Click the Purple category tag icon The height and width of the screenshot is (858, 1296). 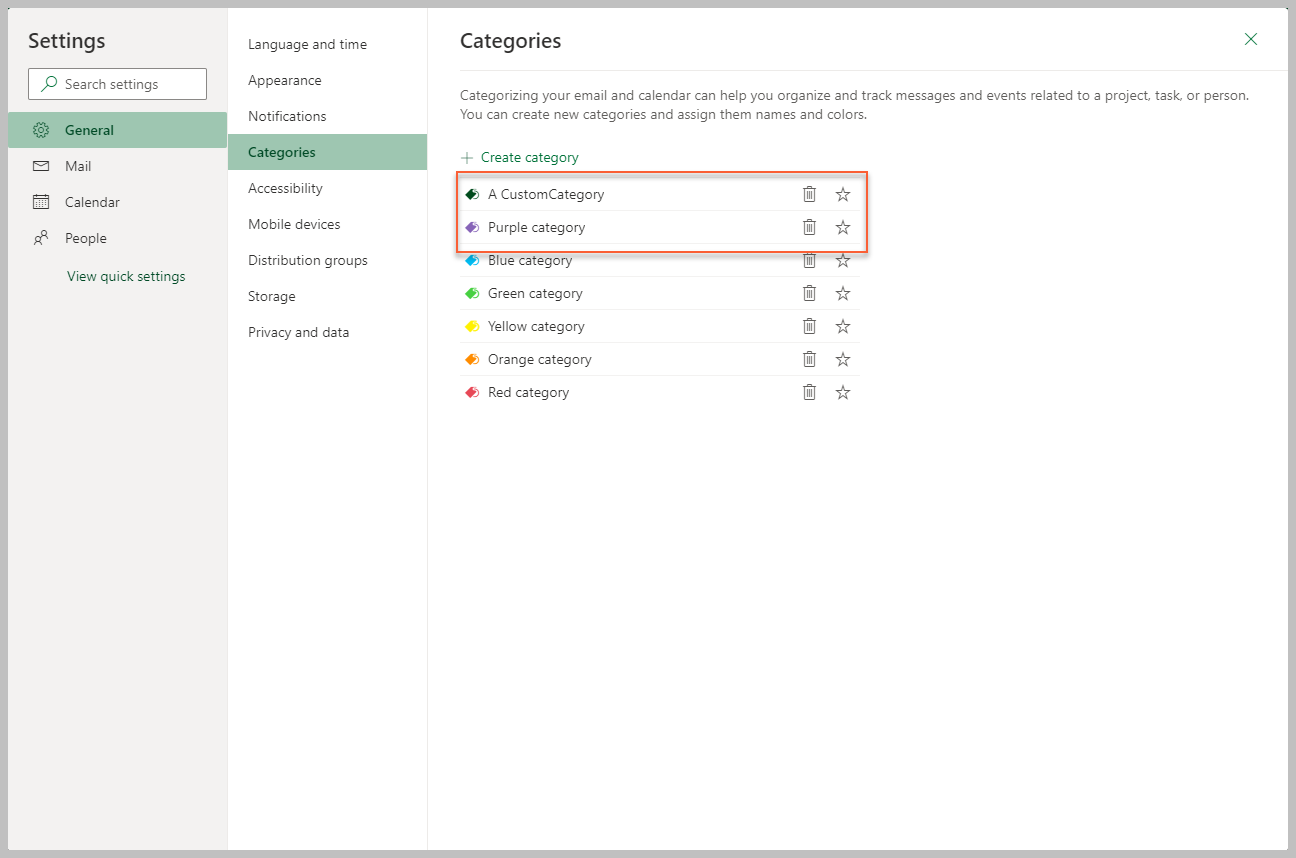point(472,227)
